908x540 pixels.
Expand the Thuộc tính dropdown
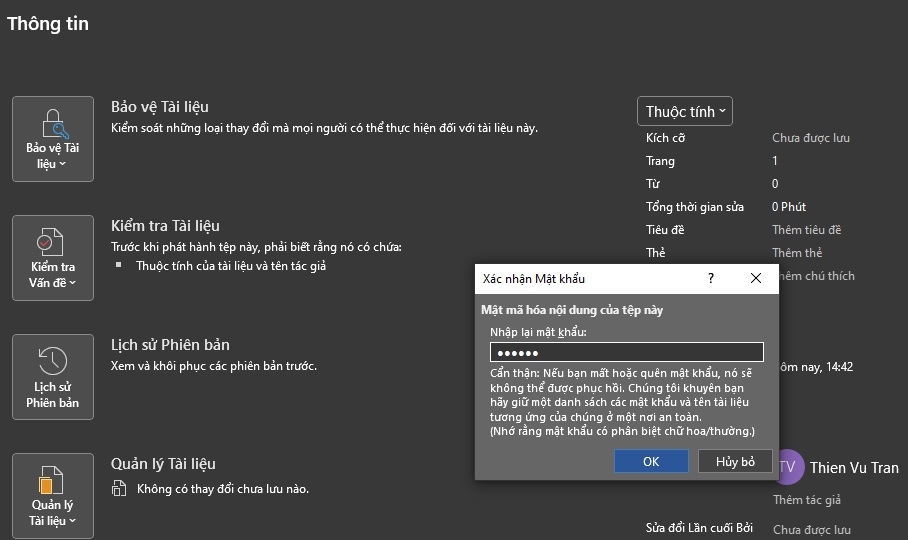pos(685,111)
